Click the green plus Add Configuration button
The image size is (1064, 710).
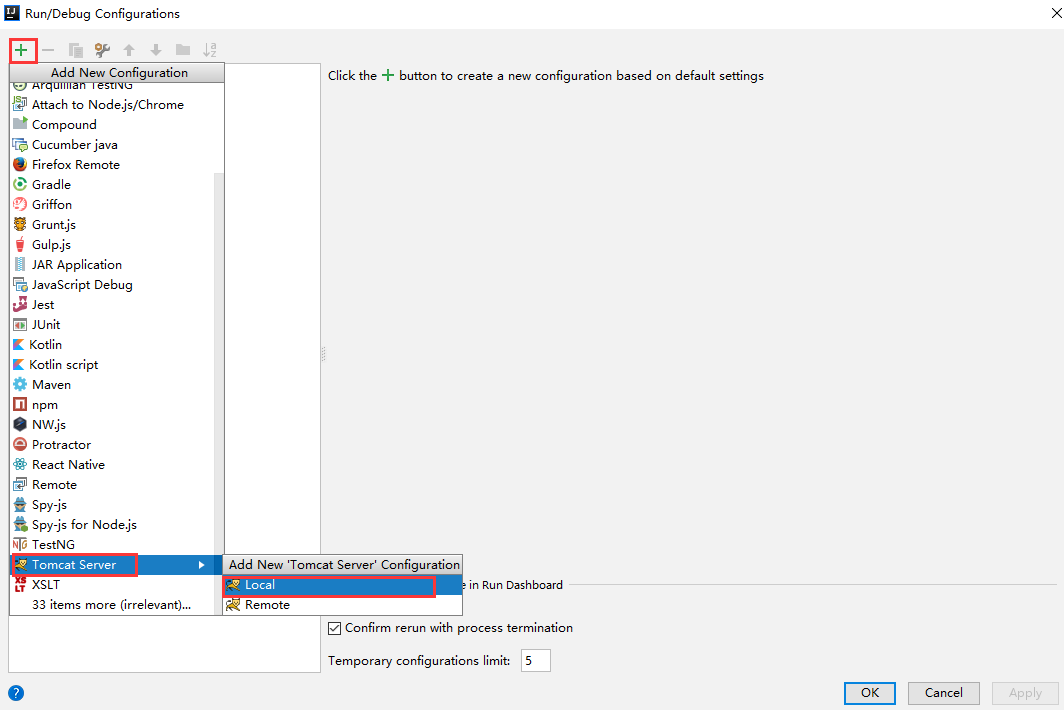[x=21, y=50]
